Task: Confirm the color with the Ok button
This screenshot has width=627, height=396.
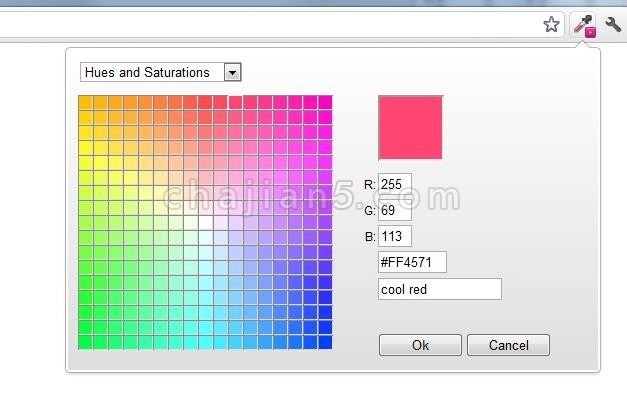Action: (420, 345)
